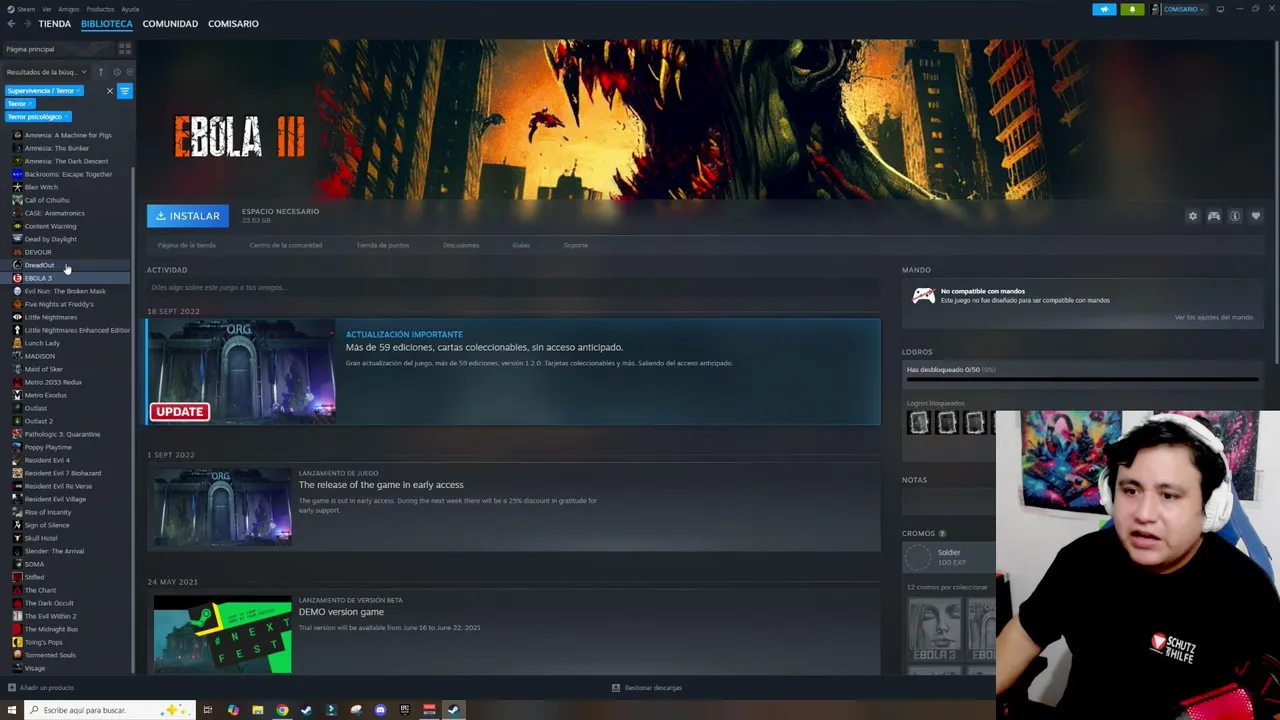
Task: Select SOMA in the game list
Action: [x=34, y=564]
